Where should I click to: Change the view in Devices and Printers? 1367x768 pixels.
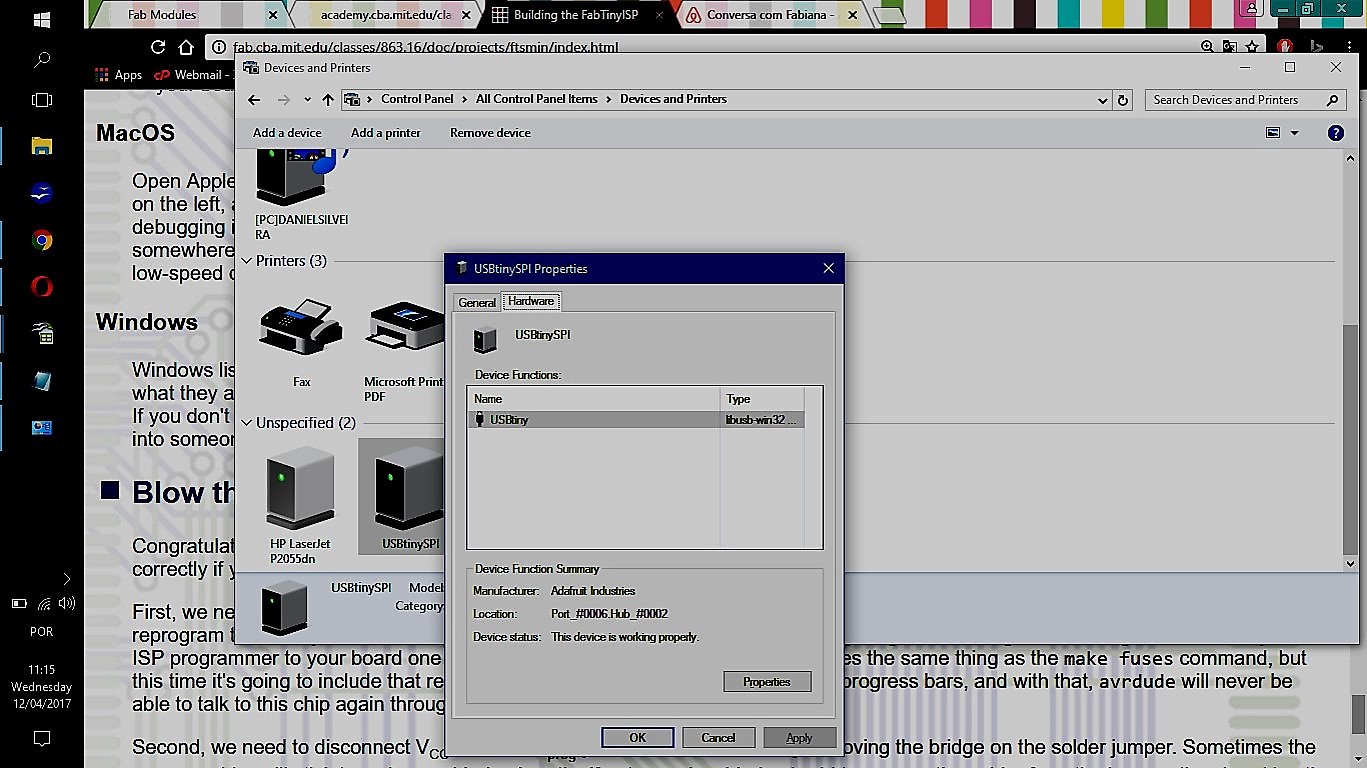point(1273,133)
